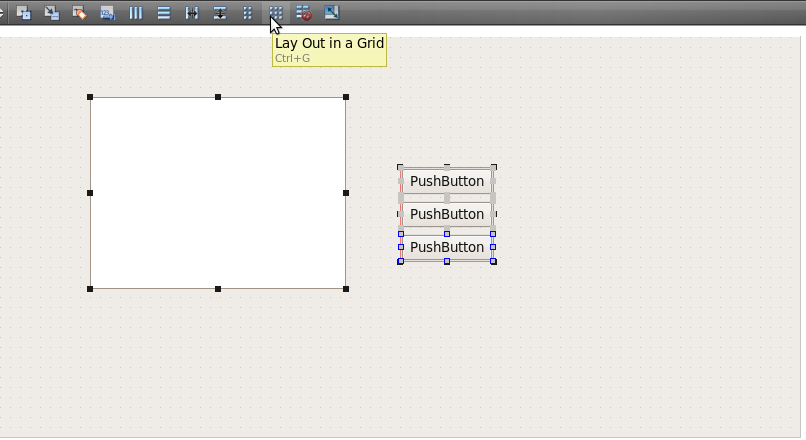Select the top PushButton in the layout

click(447, 181)
